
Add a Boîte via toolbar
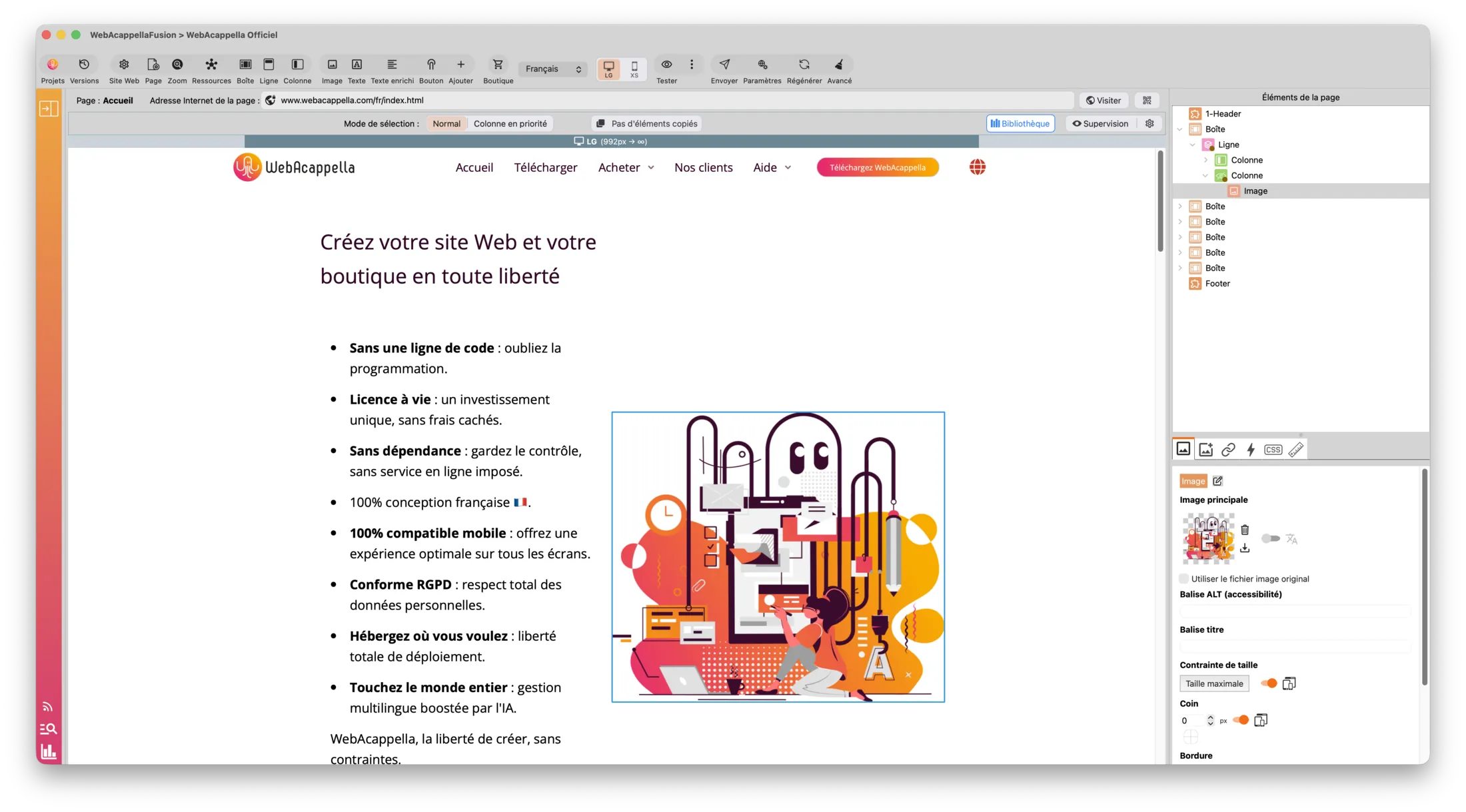pyautogui.click(x=245, y=65)
